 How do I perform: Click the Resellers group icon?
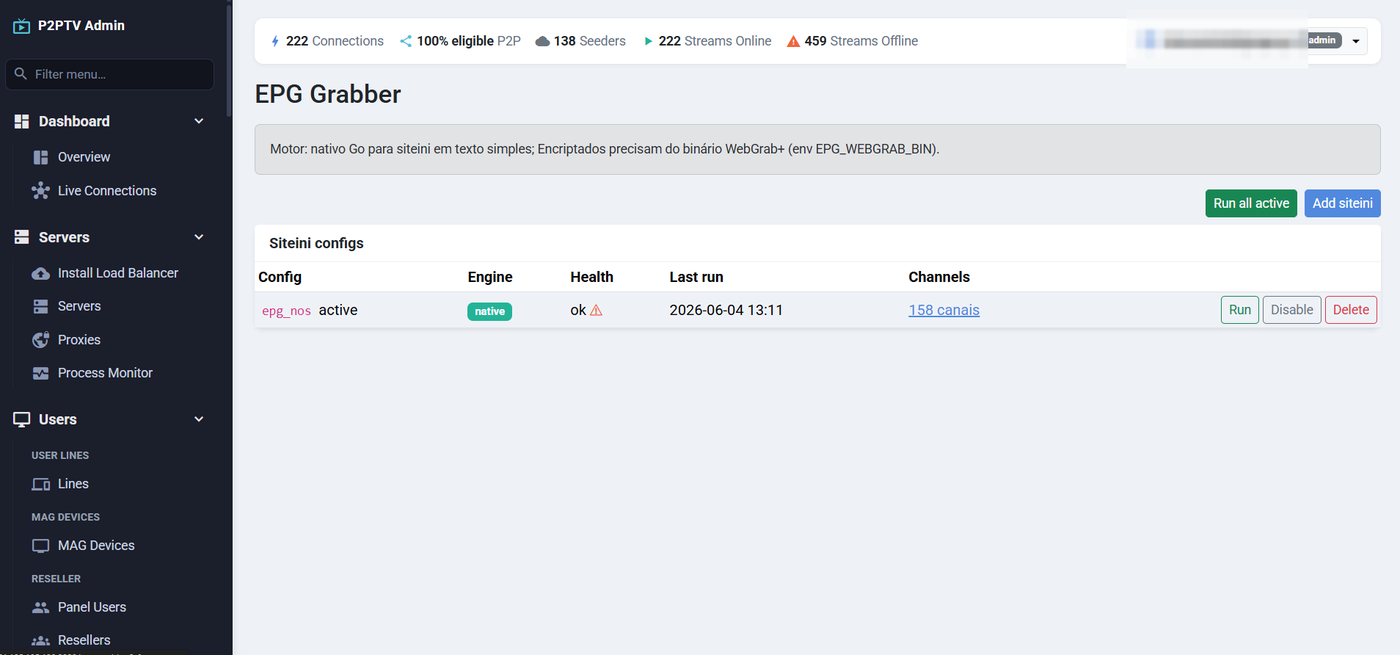(x=41, y=640)
